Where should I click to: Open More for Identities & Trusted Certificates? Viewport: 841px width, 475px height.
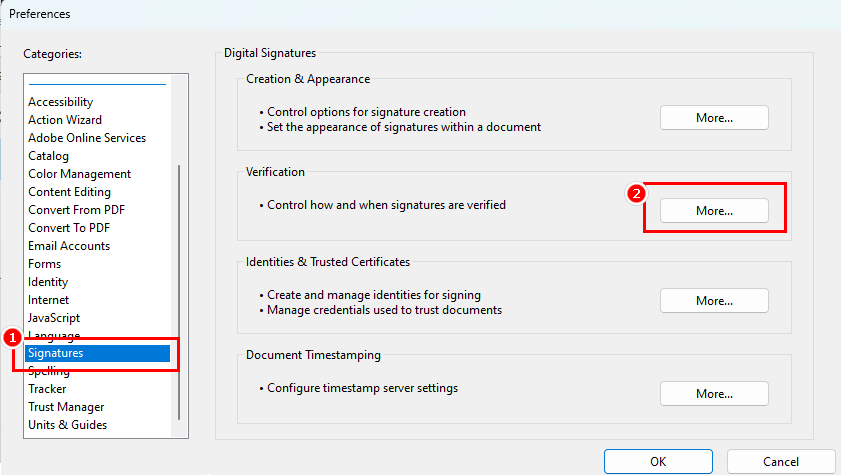714,301
